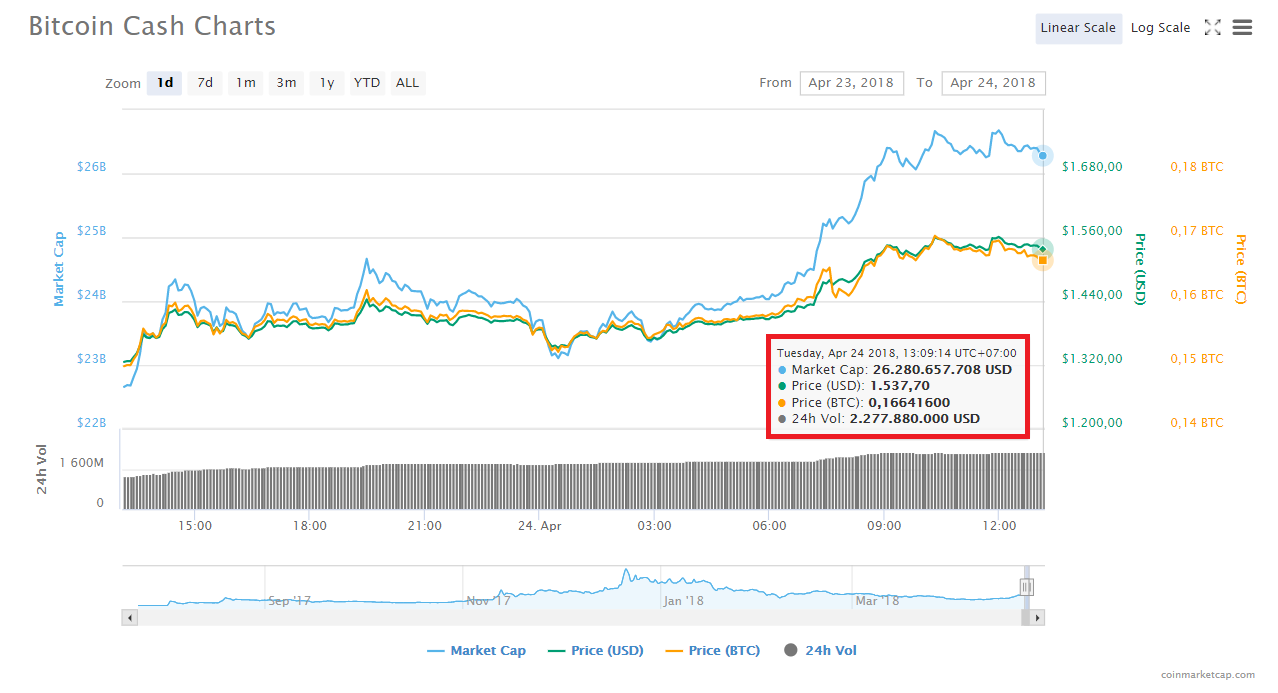
Task: Click the navigator range slider handle
Action: (x=1026, y=587)
